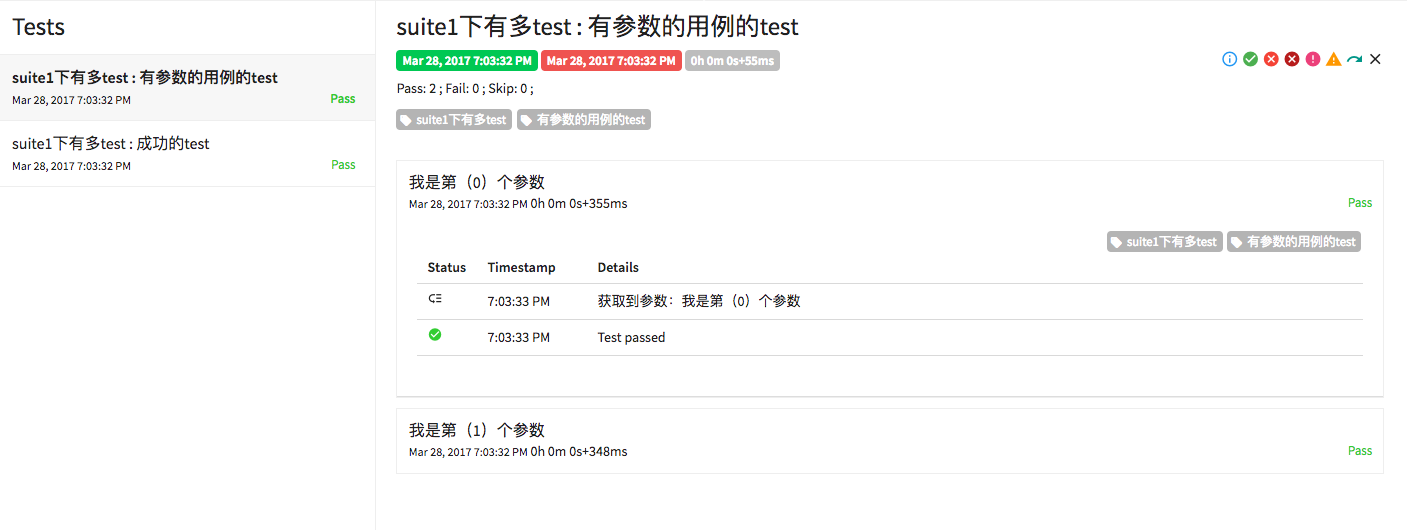Click the log icon in the 获取到参数 row

435,299
